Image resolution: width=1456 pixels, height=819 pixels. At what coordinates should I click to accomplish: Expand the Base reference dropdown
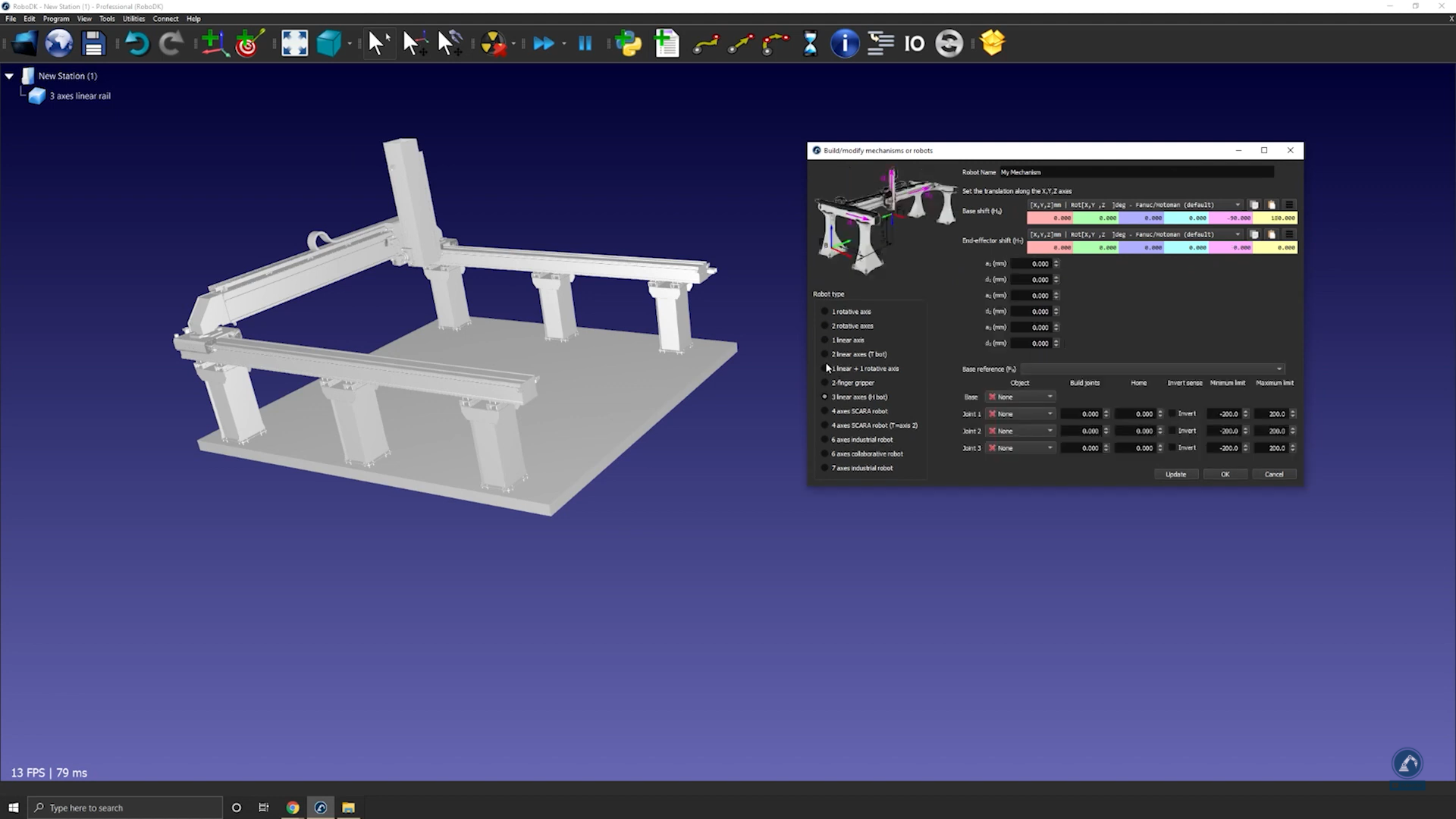[x=1153, y=369]
